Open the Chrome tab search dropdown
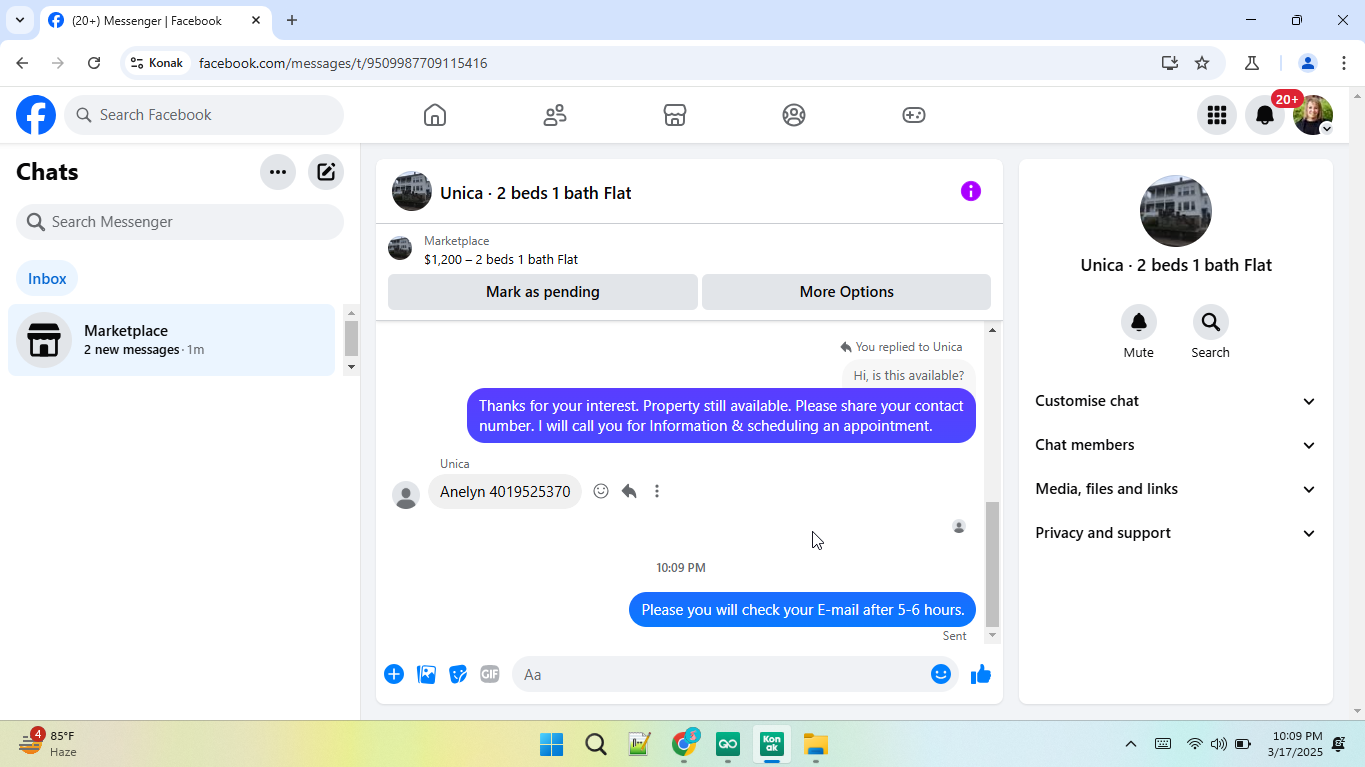The width and height of the screenshot is (1365, 767). click(20, 20)
